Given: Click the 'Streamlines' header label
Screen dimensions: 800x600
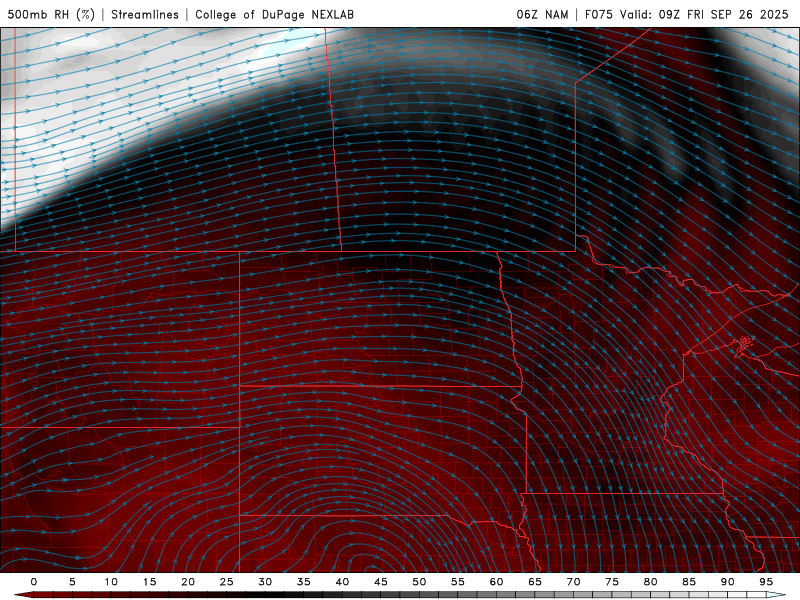Looking at the screenshot, I should tap(145, 14).
